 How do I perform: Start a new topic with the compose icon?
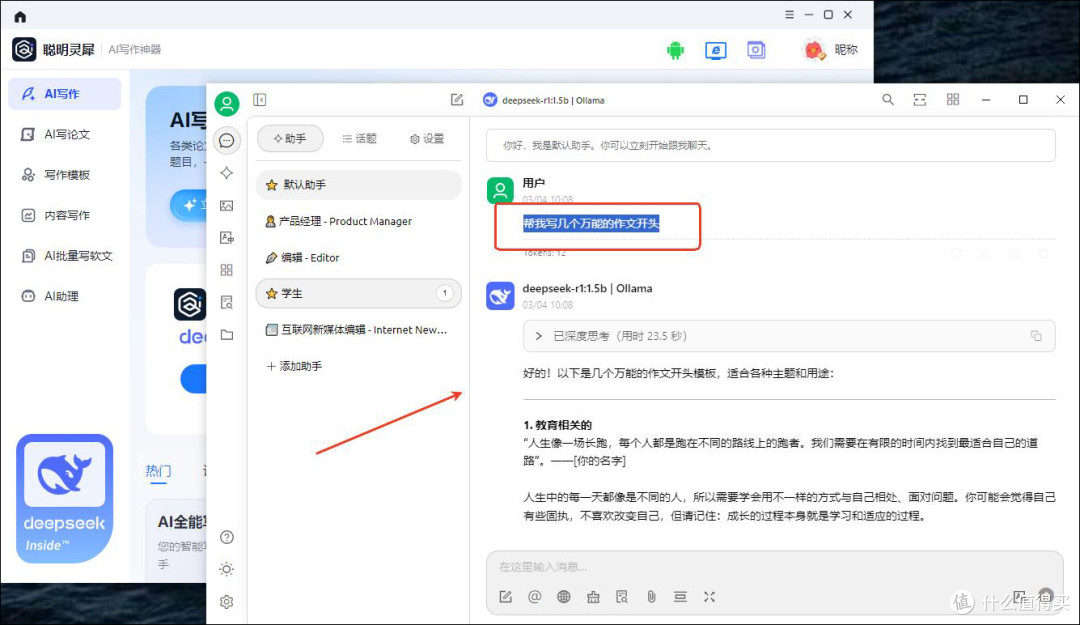[457, 100]
